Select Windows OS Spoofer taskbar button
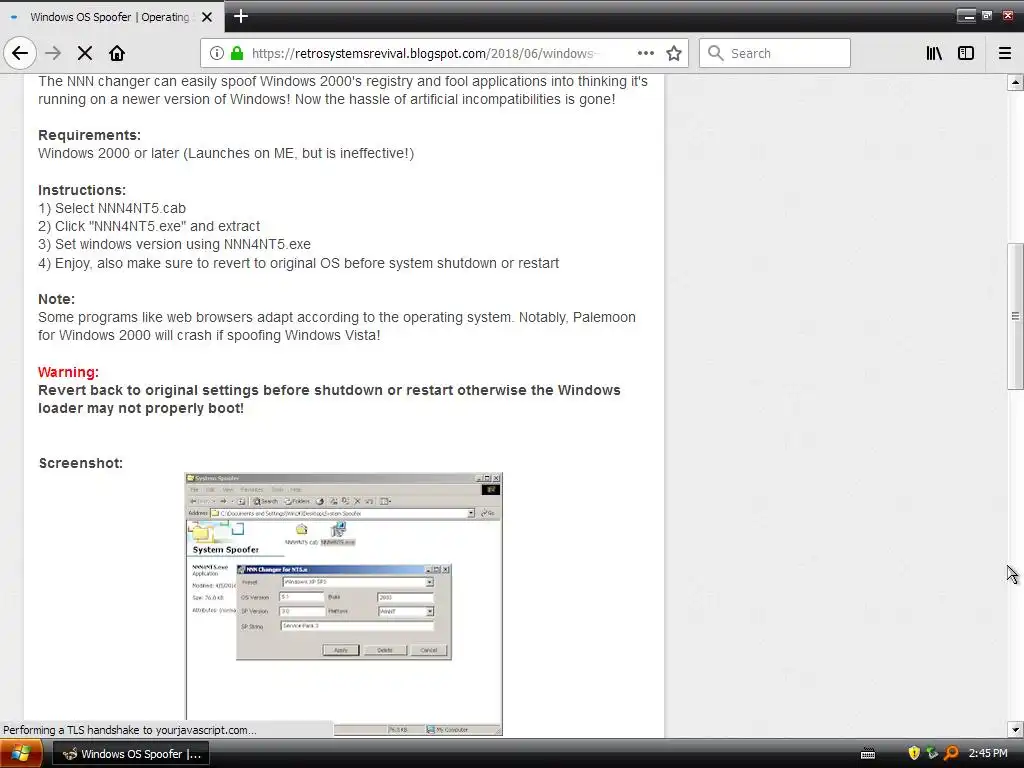This screenshot has width=1024, height=768. 131,754
